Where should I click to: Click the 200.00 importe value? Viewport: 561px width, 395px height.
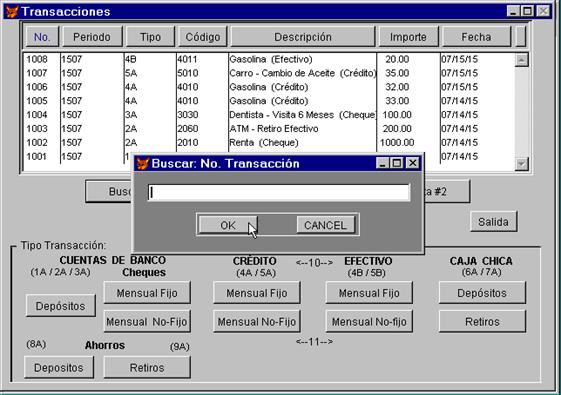(x=397, y=128)
